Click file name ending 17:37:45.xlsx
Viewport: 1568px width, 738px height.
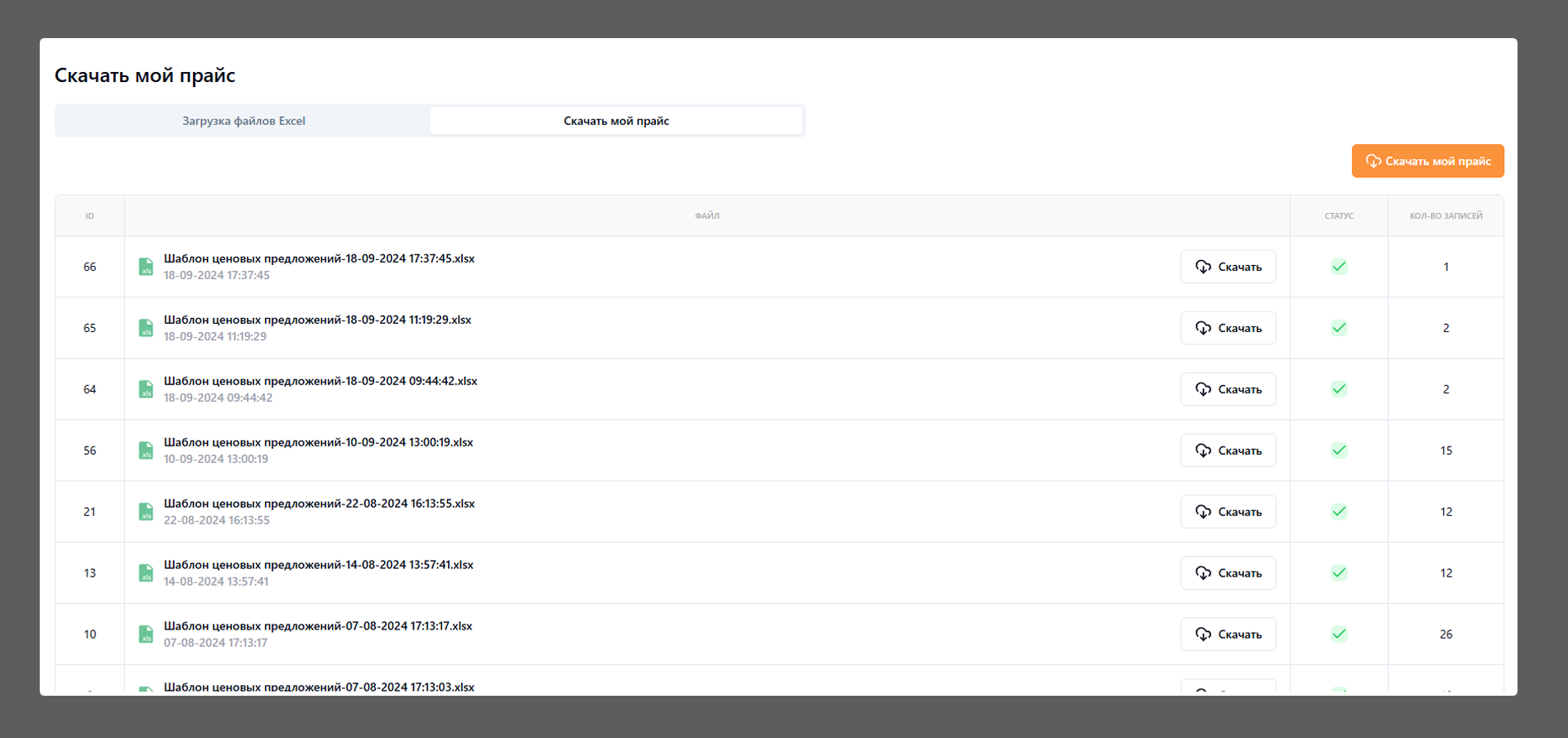pos(319,258)
